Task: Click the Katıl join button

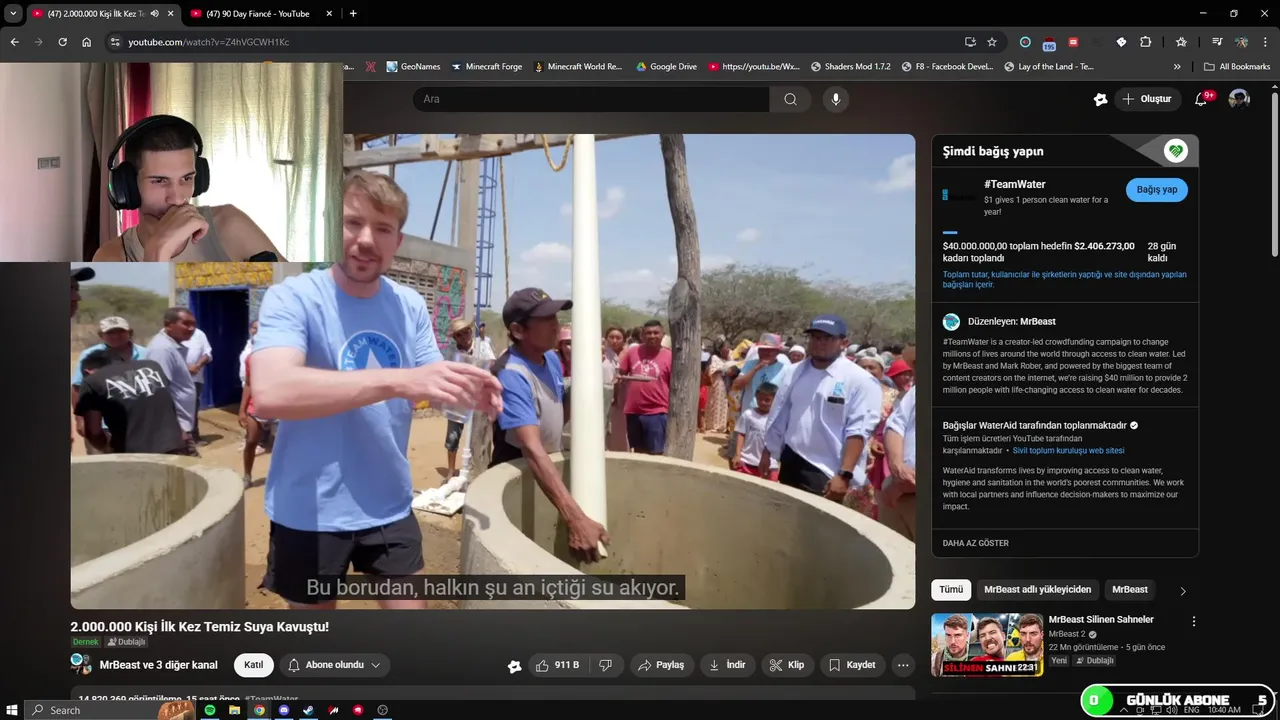Action: point(254,665)
